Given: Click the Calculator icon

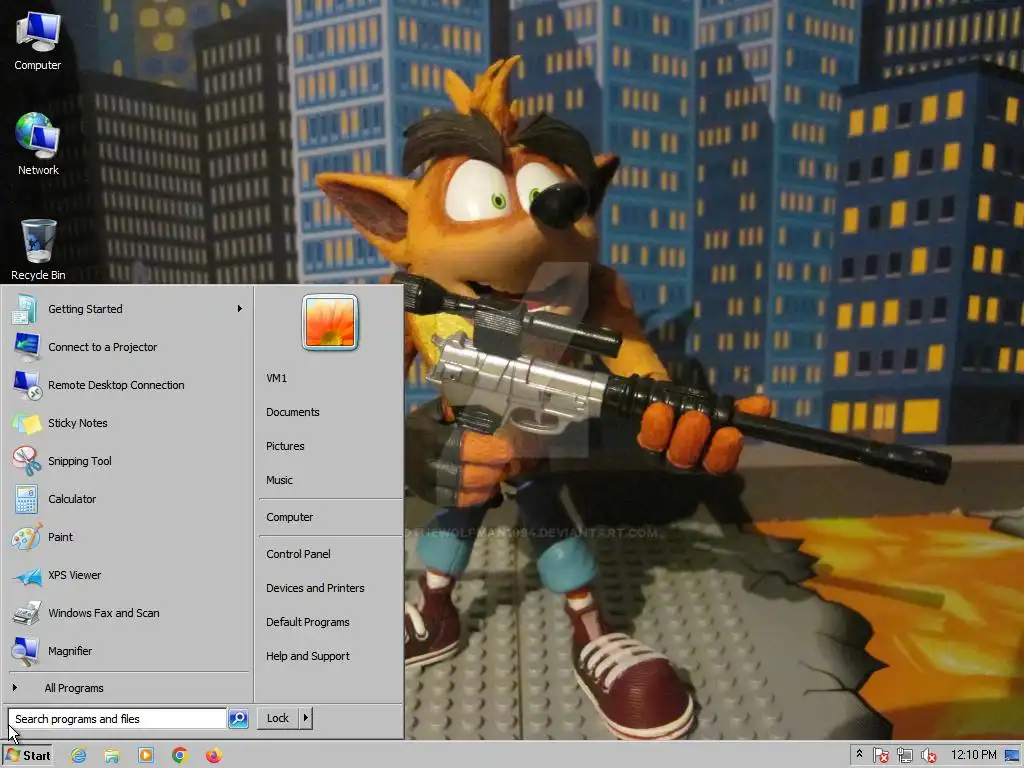Looking at the screenshot, I should pos(25,499).
